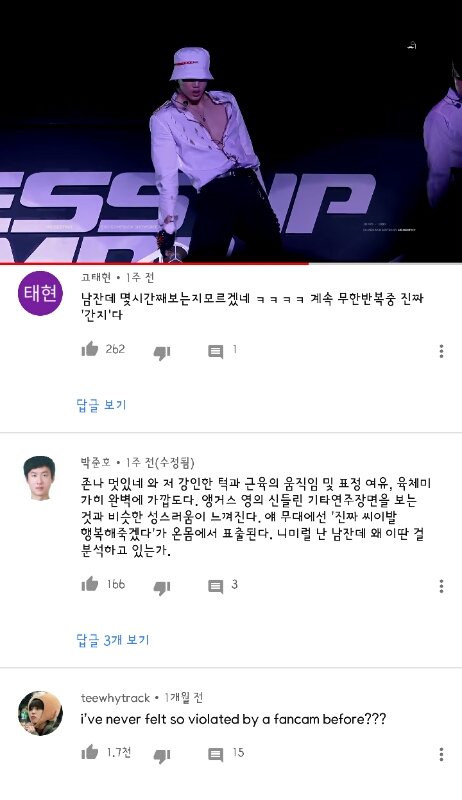This screenshot has height=800, width=462.
Task: Open more options for 고태현's comment
Action: click(441, 351)
